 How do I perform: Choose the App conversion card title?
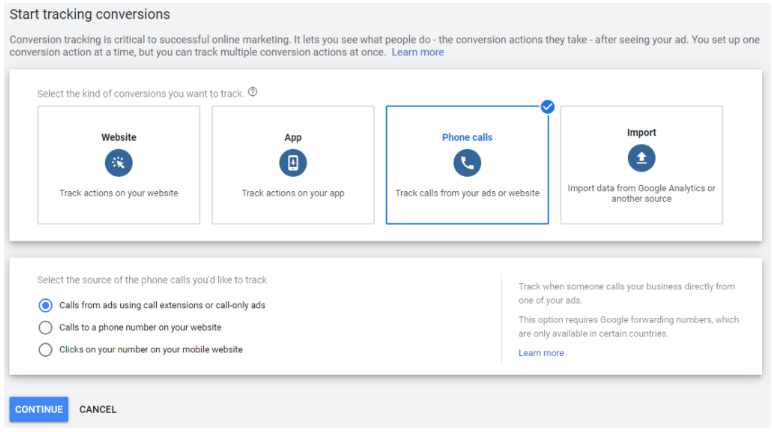pos(293,137)
